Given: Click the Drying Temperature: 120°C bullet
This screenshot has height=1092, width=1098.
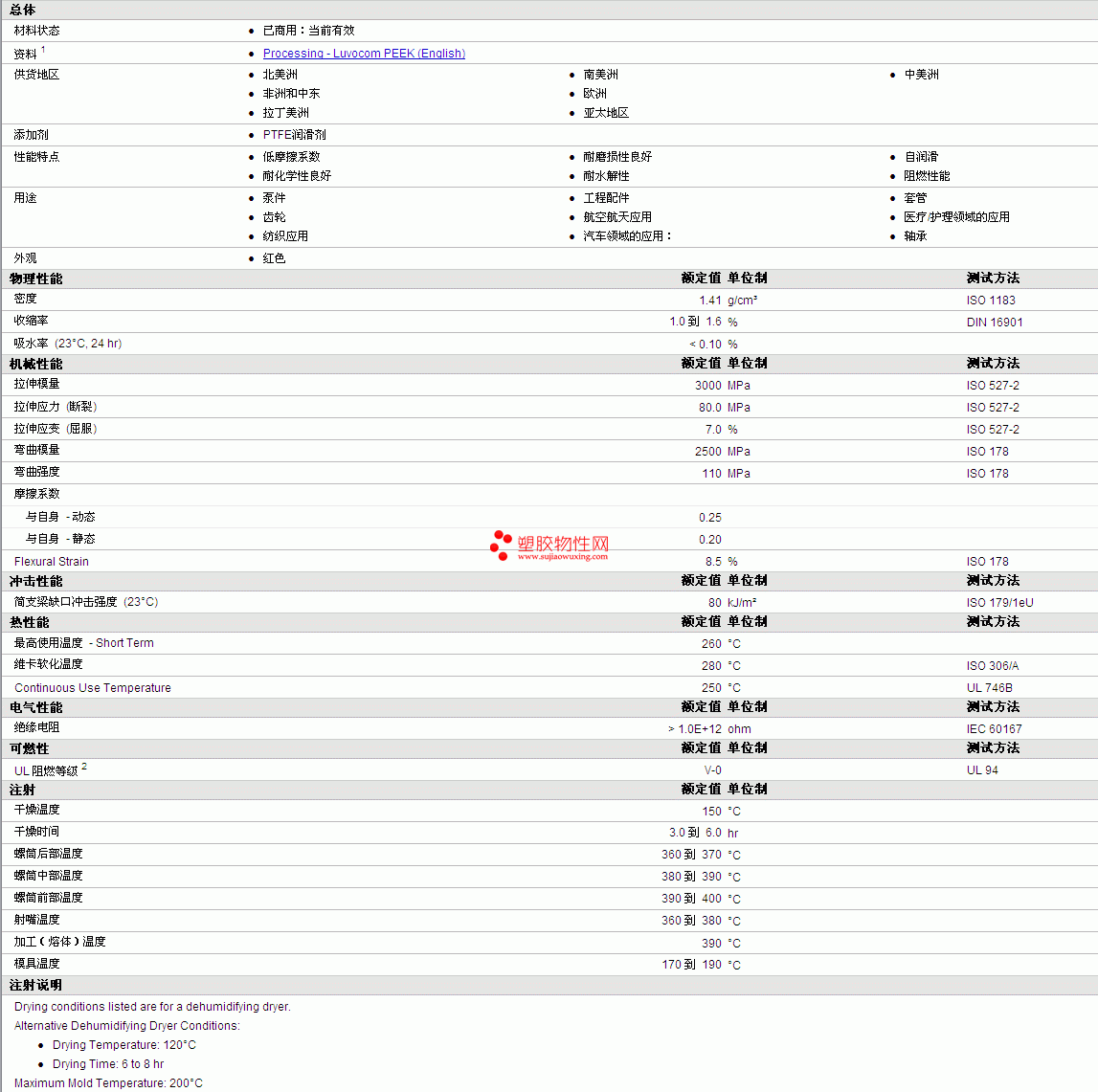Looking at the screenshot, I should (x=123, y=1045).
